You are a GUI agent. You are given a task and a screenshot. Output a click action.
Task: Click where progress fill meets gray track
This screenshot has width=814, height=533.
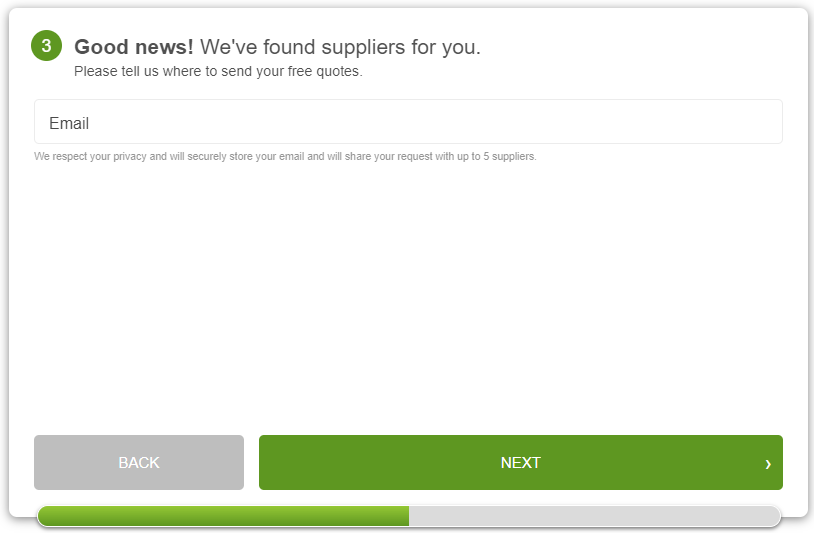409,516
